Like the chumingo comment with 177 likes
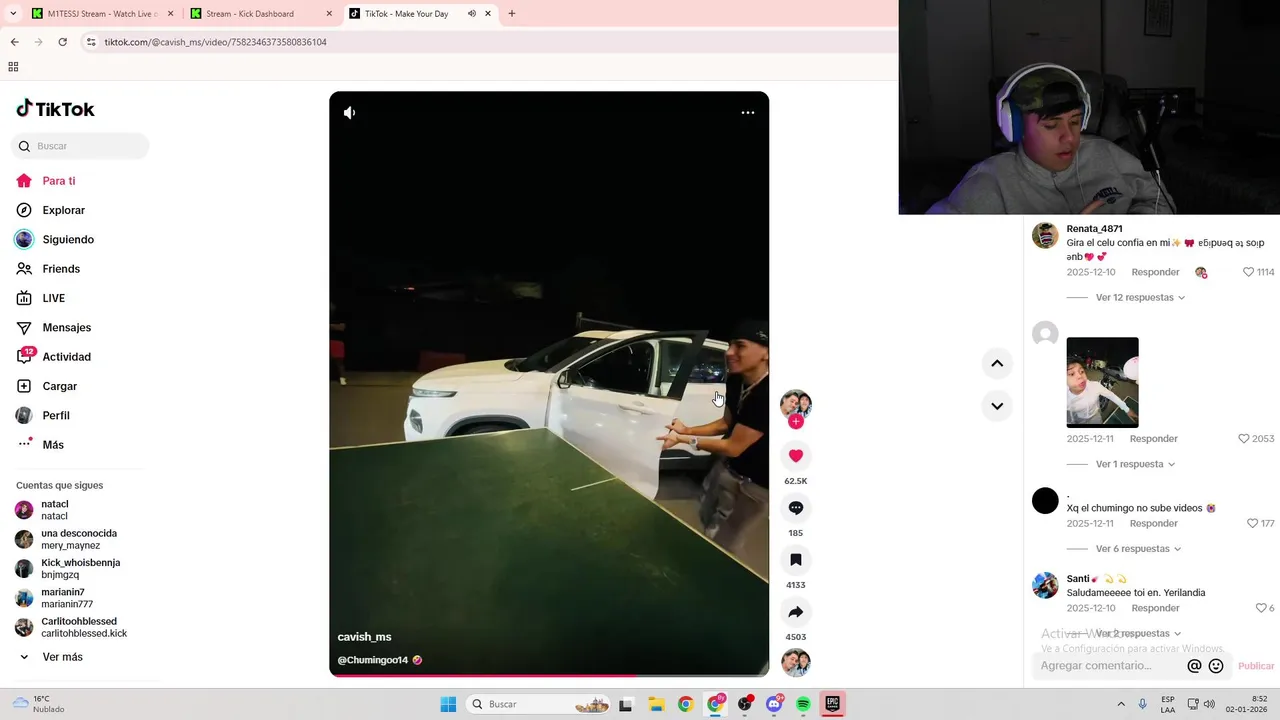The width and height of the screenshot is (1280, 720). [x=1252, y=523]
